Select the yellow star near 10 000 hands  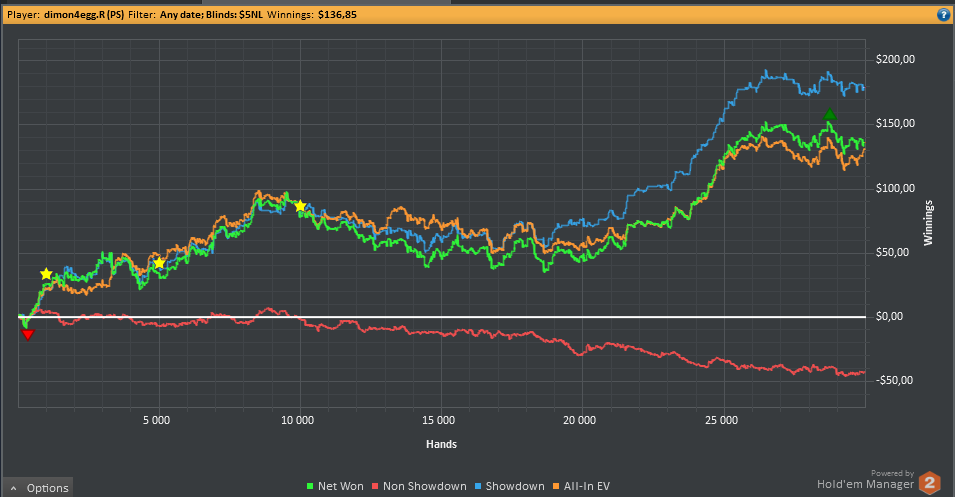pos(300,206)
